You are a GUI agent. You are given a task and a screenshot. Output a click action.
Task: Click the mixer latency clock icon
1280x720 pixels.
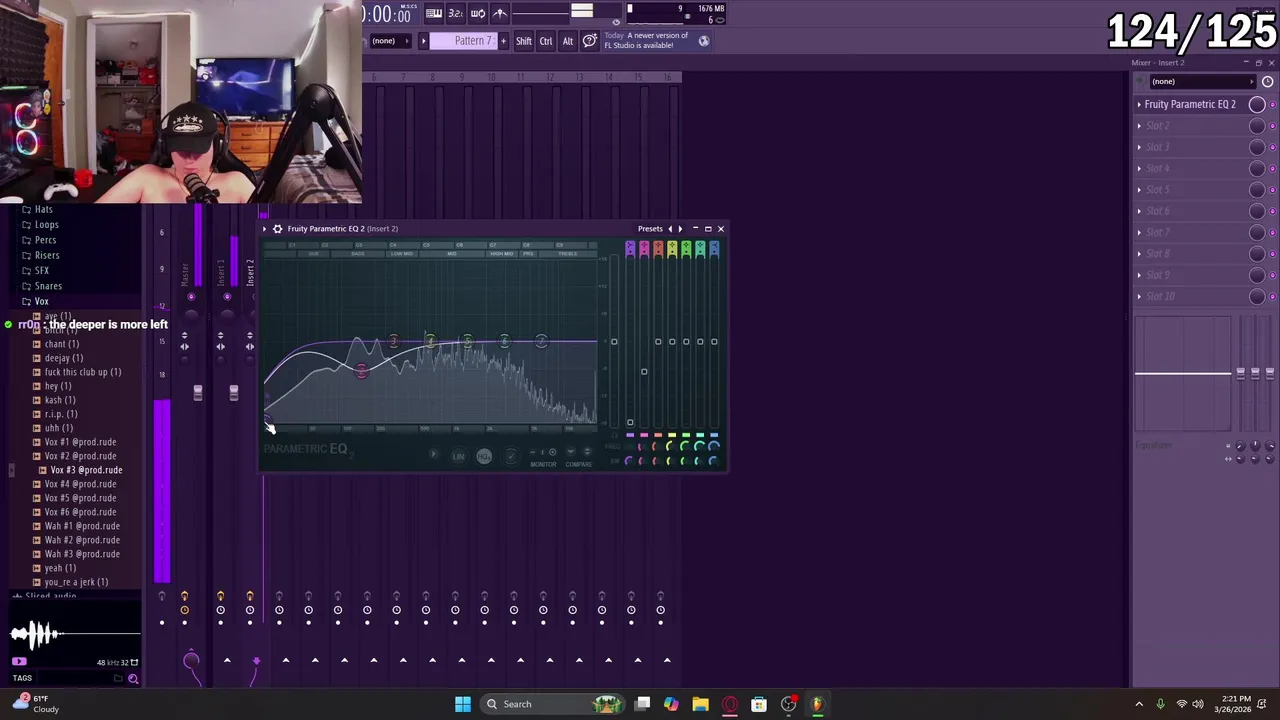point(1268,81)
